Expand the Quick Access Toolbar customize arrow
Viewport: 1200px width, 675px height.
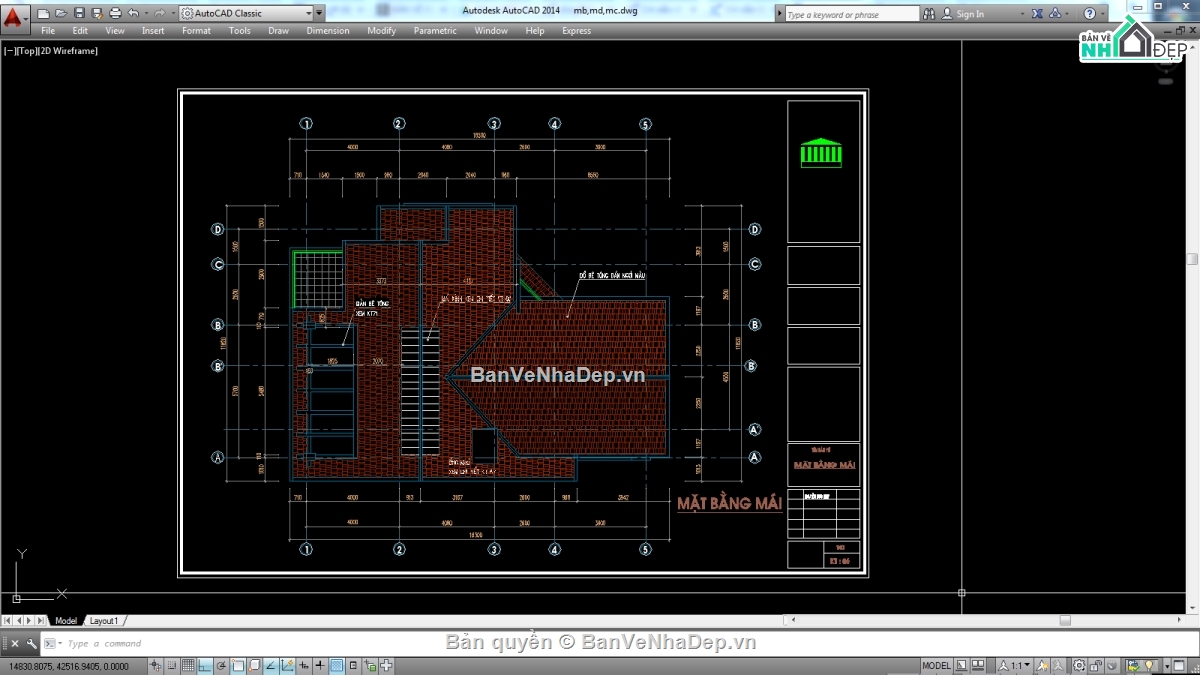pyautogui.click(x=319, y=13)
